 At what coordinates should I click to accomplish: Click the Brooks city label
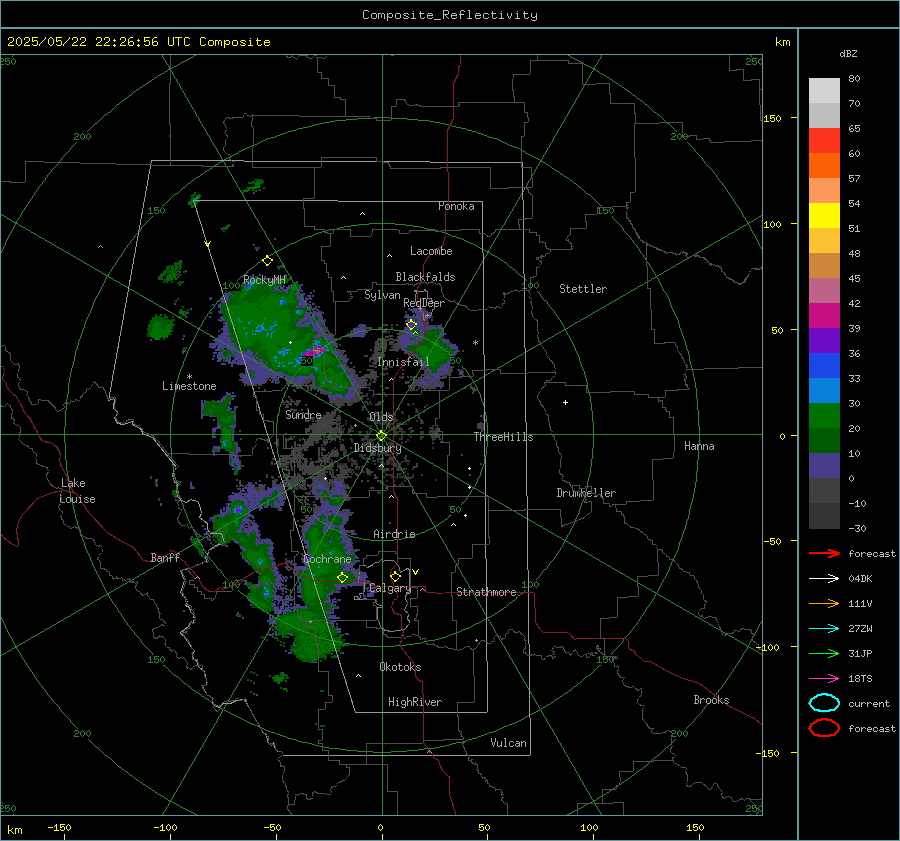[x=711, y=700]
